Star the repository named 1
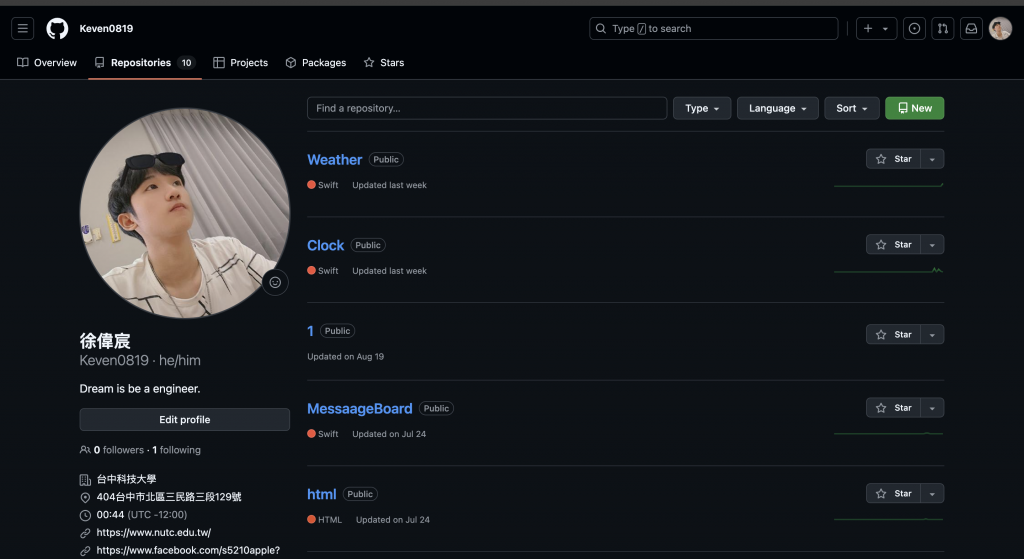 [893, 334]
